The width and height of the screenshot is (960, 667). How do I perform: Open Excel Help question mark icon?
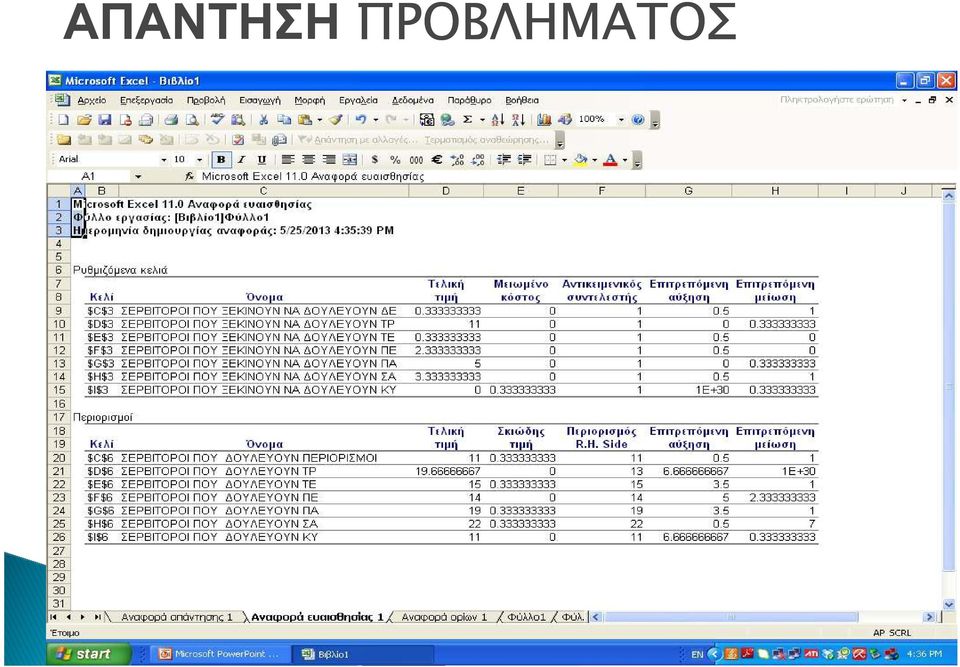coord(638,119)
